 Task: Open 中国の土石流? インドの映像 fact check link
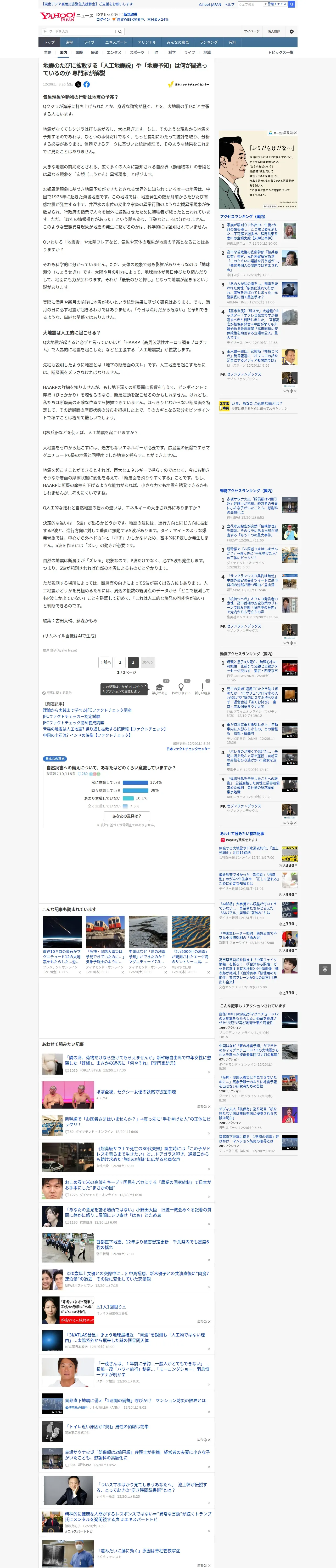coord(87,735)
